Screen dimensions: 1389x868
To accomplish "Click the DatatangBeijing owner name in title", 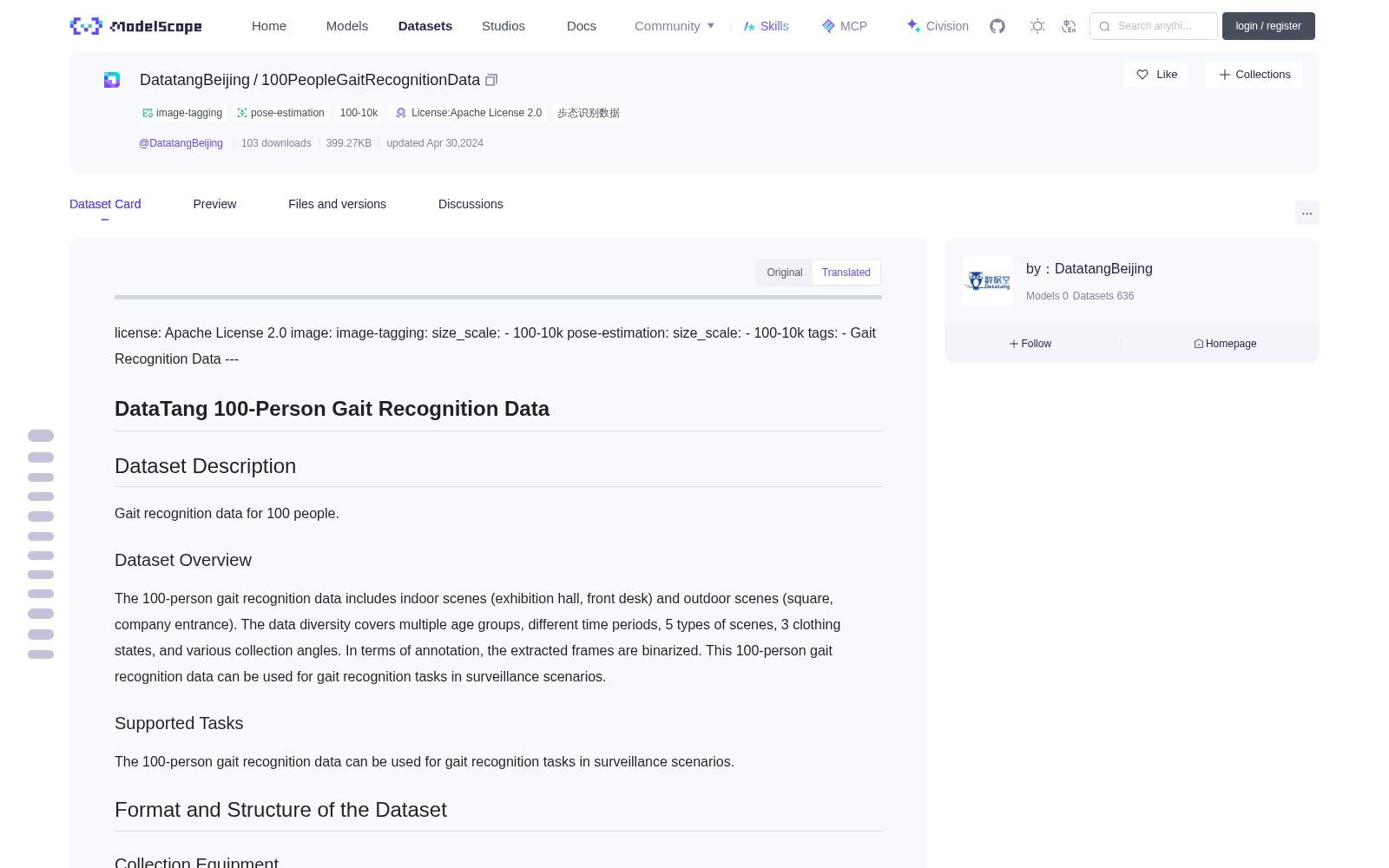I will tap(194, 80).
